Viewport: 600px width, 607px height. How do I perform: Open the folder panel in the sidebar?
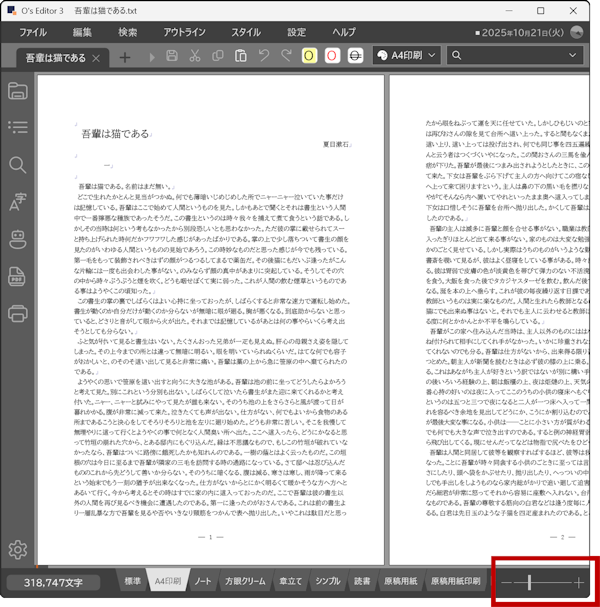coord(17,92)
